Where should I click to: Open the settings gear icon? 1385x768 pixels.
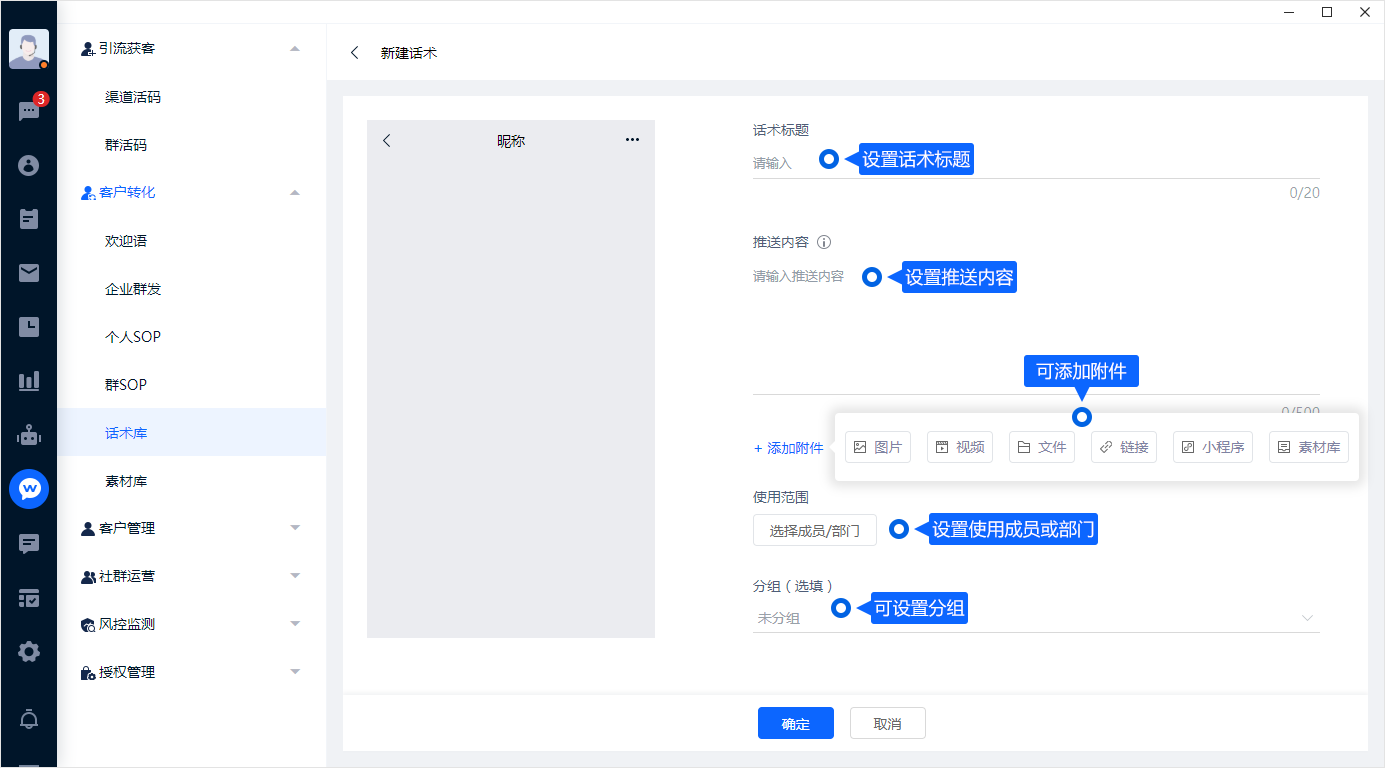point(29,652)
